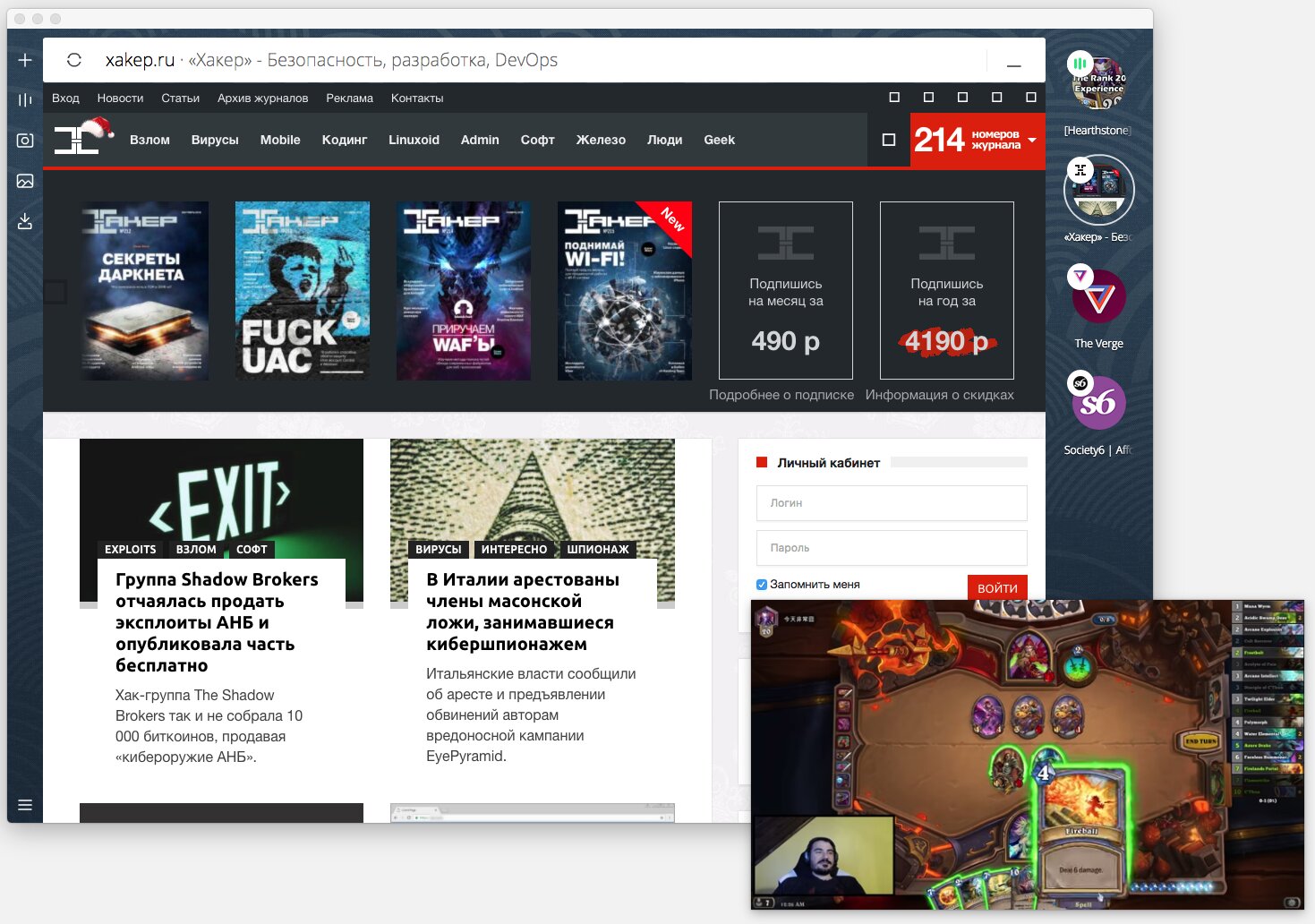The image size is (1315, 924).
Task: Open the FUCK UAC magazine cover
Action: point(303,291)
